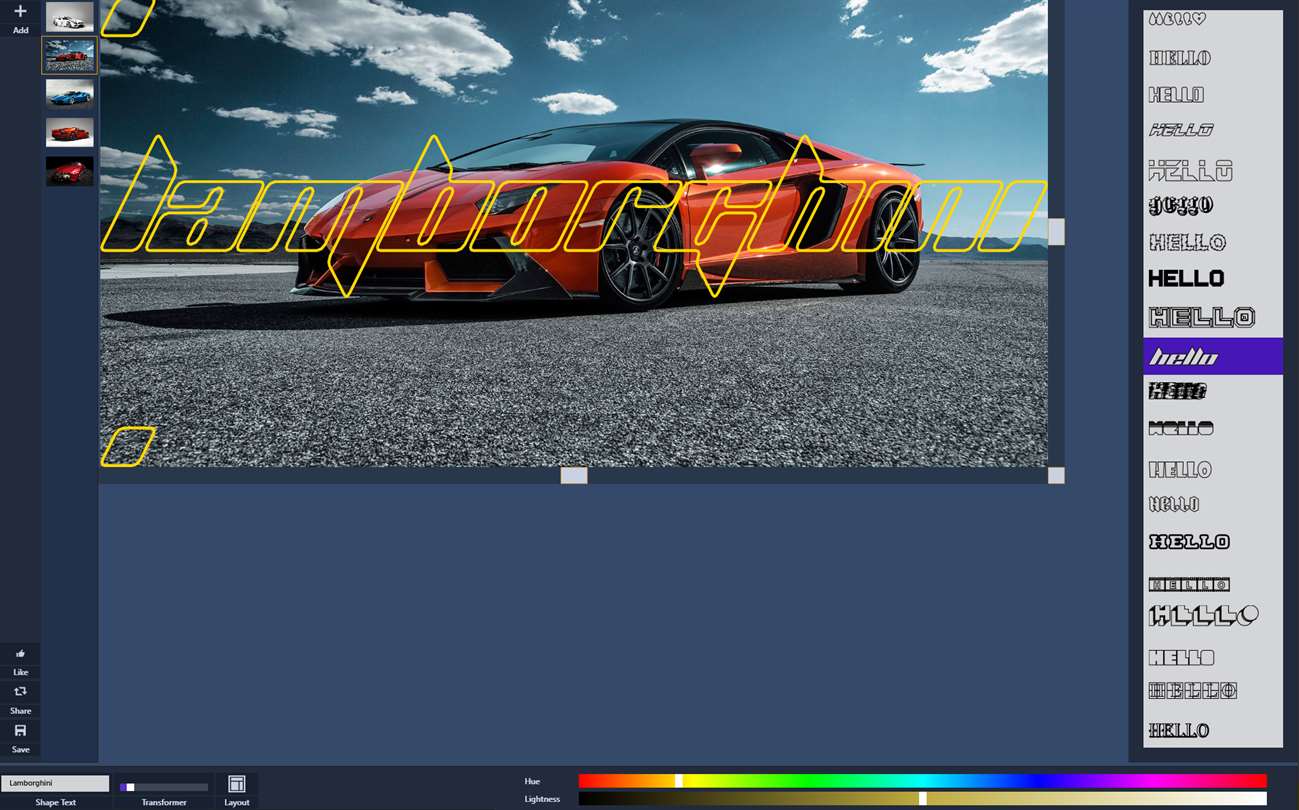Open the Share option
Viewport: 1299px width, 810px height.
(x=20, y=692)
